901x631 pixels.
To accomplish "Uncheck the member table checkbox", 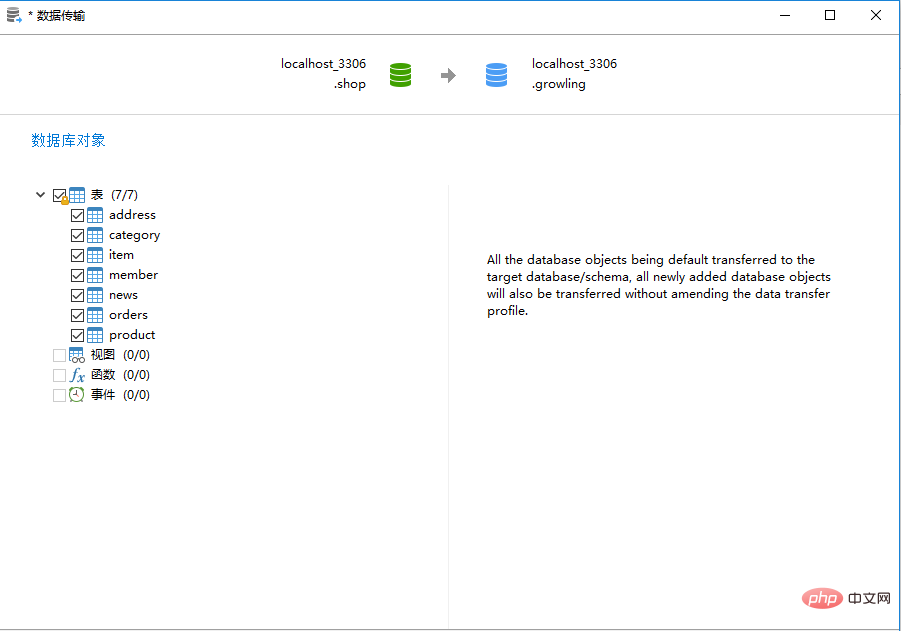I will [78, 275].
